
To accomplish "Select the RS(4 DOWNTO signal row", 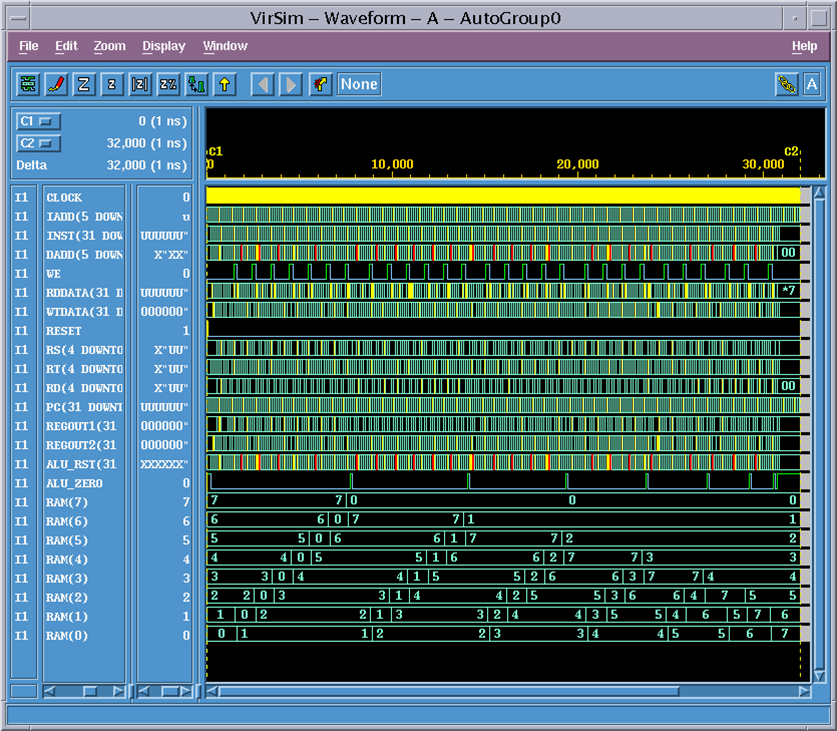I will coord(84,350).
